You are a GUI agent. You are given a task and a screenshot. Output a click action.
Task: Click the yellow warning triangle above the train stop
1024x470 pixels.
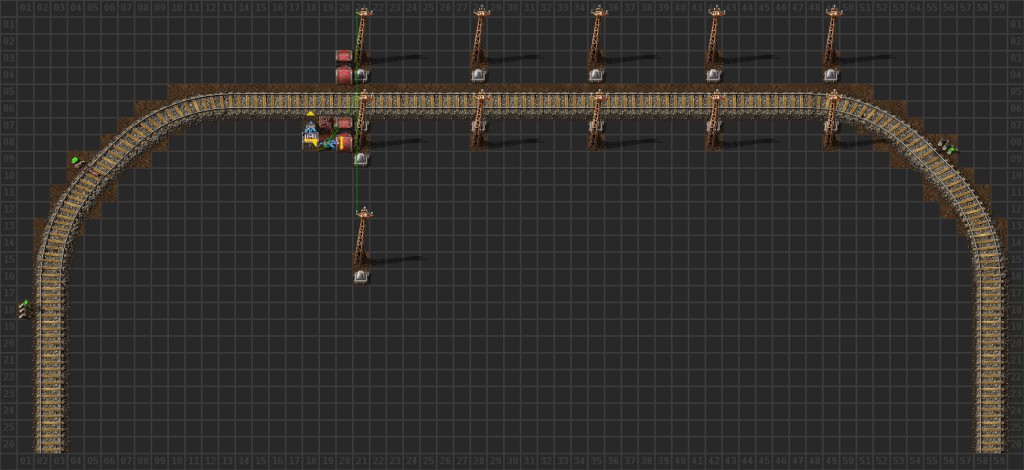(x=311, y=114)
